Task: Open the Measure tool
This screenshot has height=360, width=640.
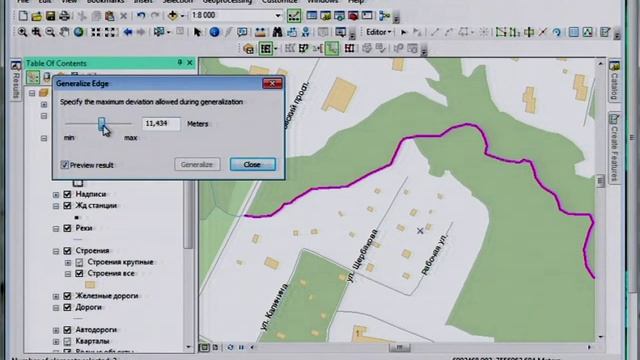Action: (260, 32)
